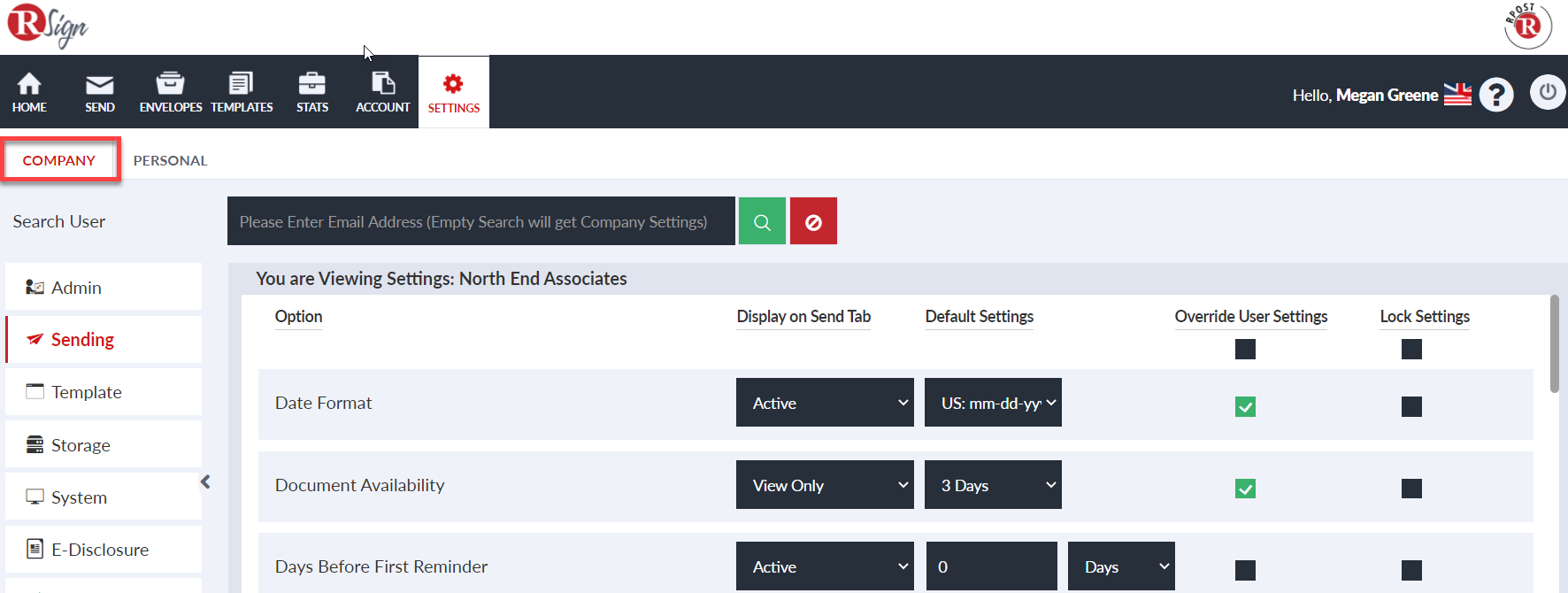This screenshot has height=593, width=1568.
Task: Collapse the sidebar with the left chevron
Action: tap(205, 481)
